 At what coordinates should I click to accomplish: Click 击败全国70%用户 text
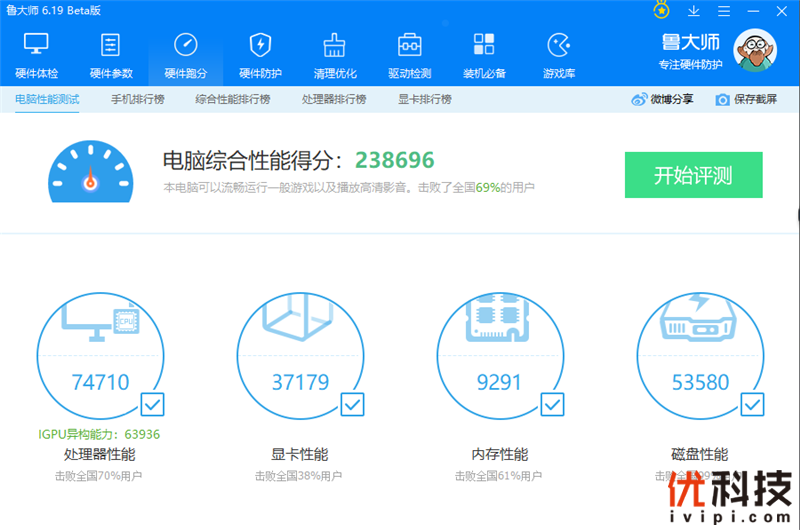click(x=98, y=476)
